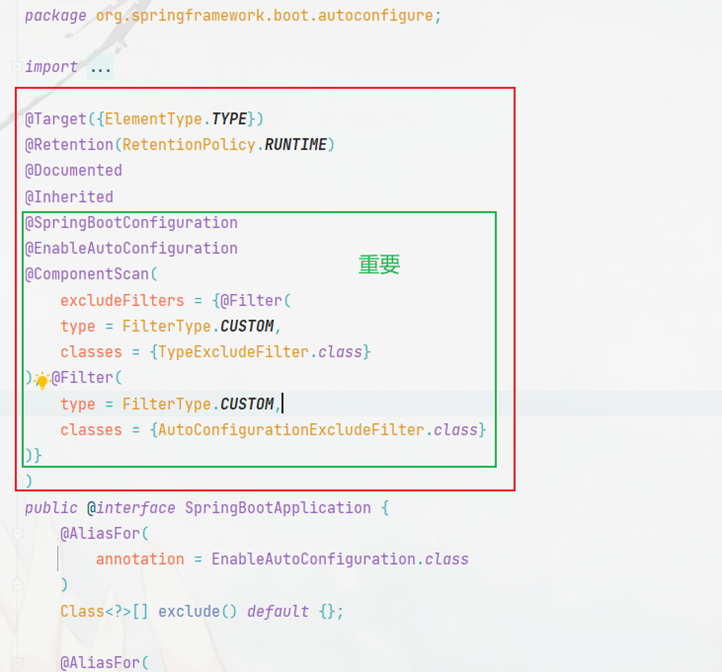
Task: Click '@Filter(' beside the lightbulb
Action: click(x=87, y=378)
